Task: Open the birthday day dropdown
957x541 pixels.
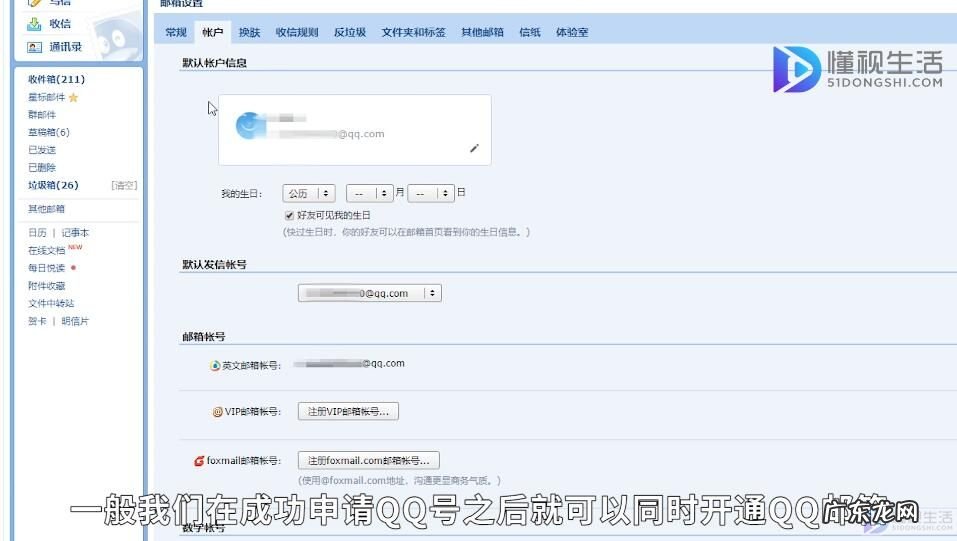Action: click(x=431, y=194)
